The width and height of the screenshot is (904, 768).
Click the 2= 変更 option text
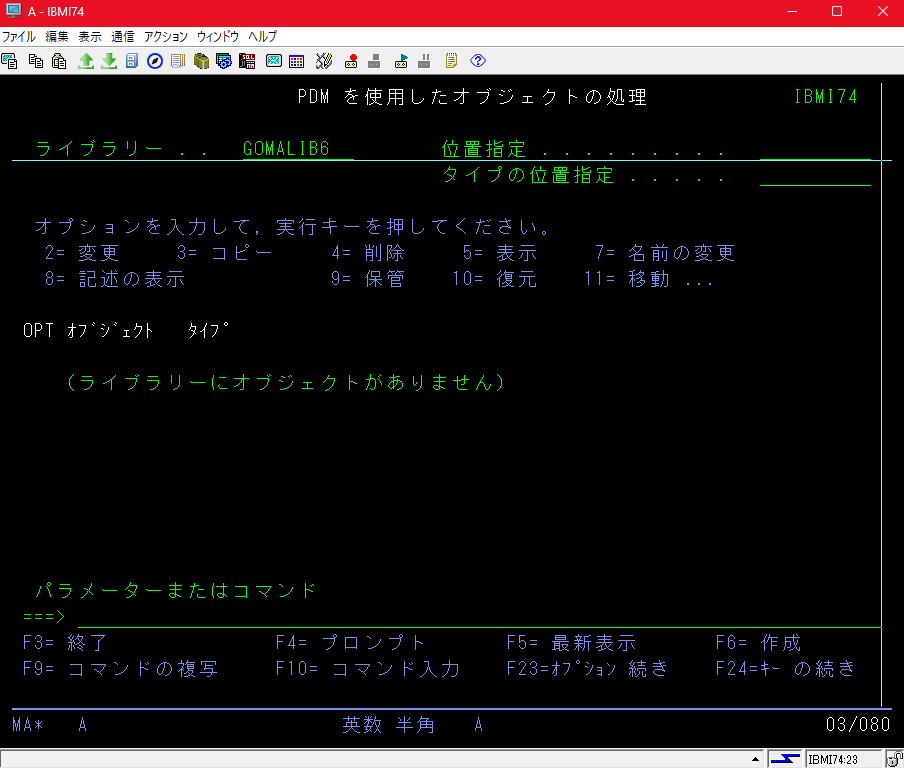pyautogui.click(x=82, y=253)
